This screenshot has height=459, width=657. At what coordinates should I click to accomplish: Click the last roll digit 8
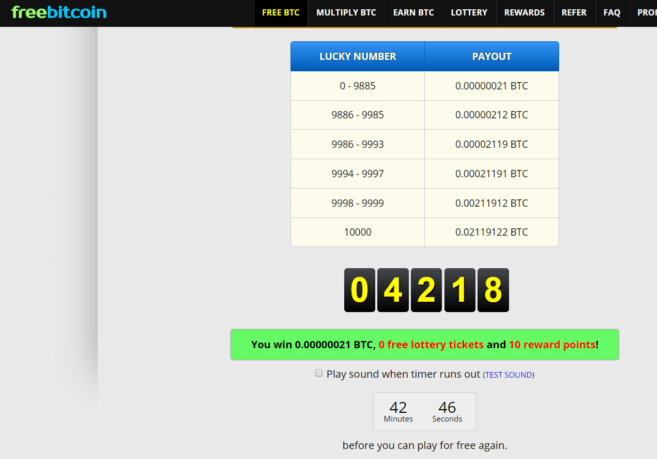(493, 290)
